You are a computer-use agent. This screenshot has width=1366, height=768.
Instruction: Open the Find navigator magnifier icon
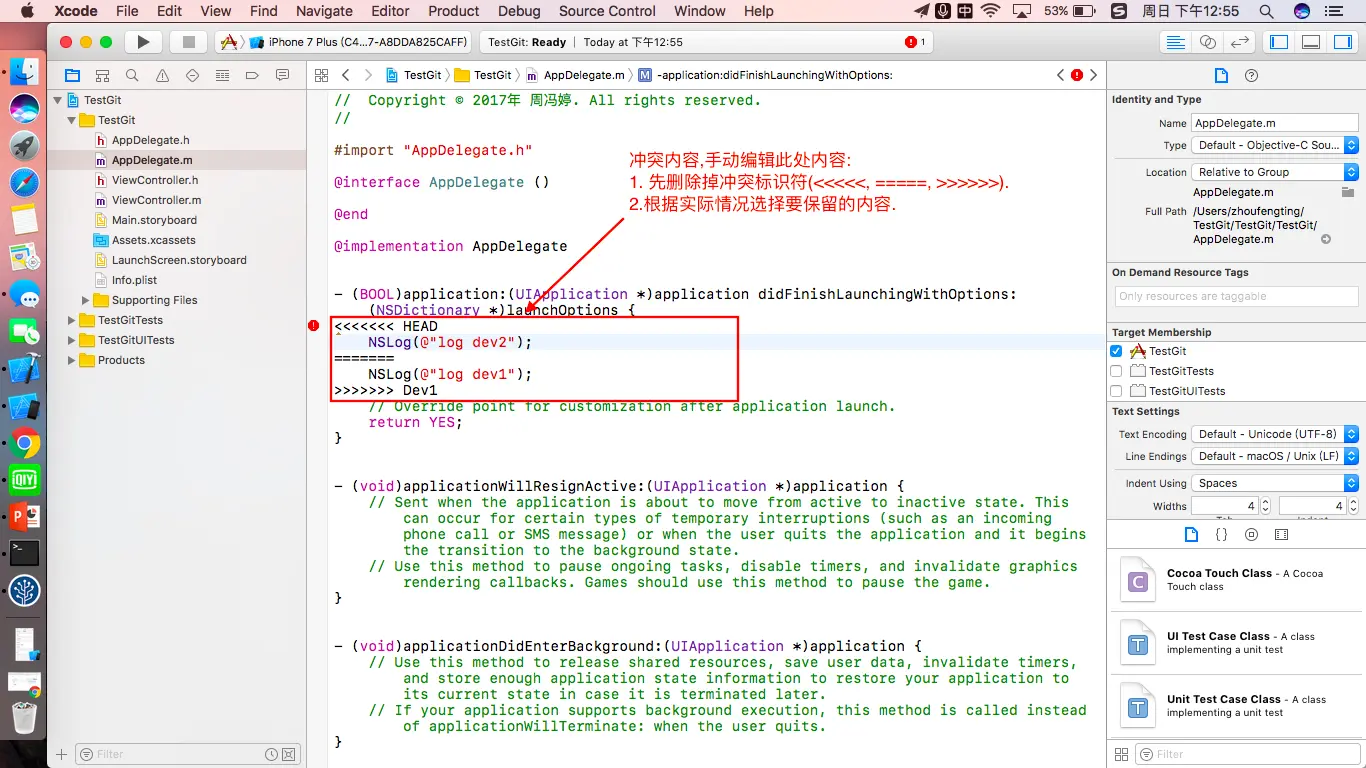point(132,75)
